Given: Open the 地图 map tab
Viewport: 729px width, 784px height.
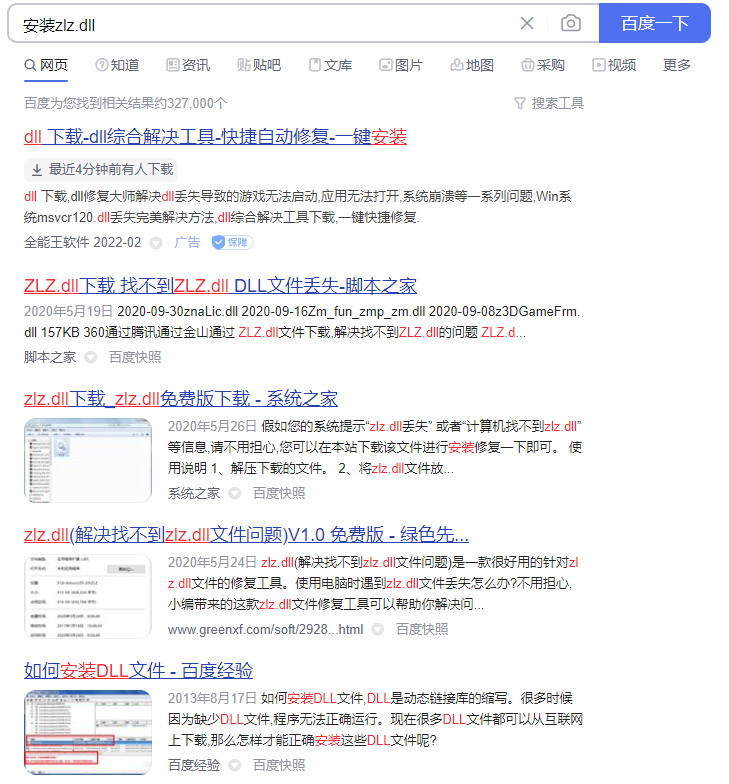Looking at the screenshot, I should pos(472,65).
